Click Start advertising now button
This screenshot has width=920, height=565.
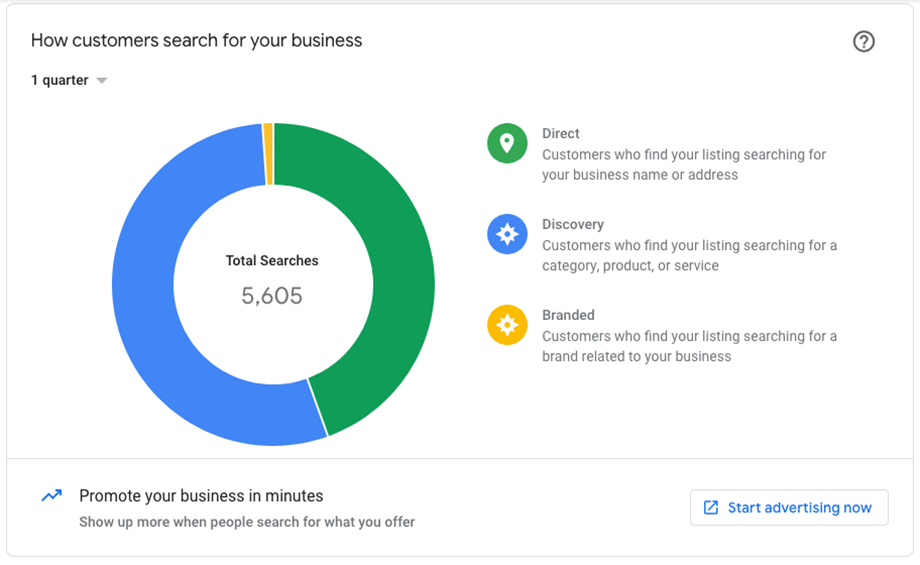click(x=789, y=508)
